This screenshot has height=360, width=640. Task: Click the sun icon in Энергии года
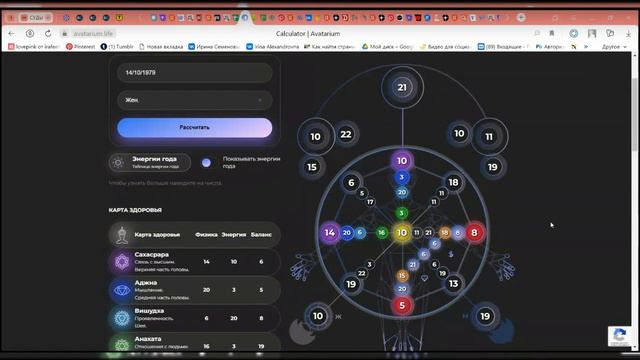click(x=118, y=162)
